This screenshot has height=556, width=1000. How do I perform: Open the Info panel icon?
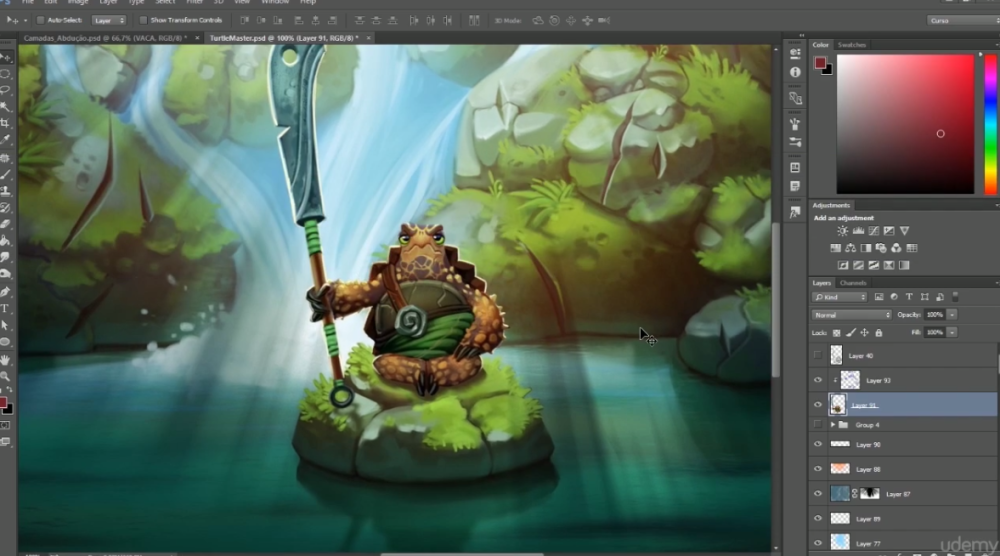tap(795, 72)
